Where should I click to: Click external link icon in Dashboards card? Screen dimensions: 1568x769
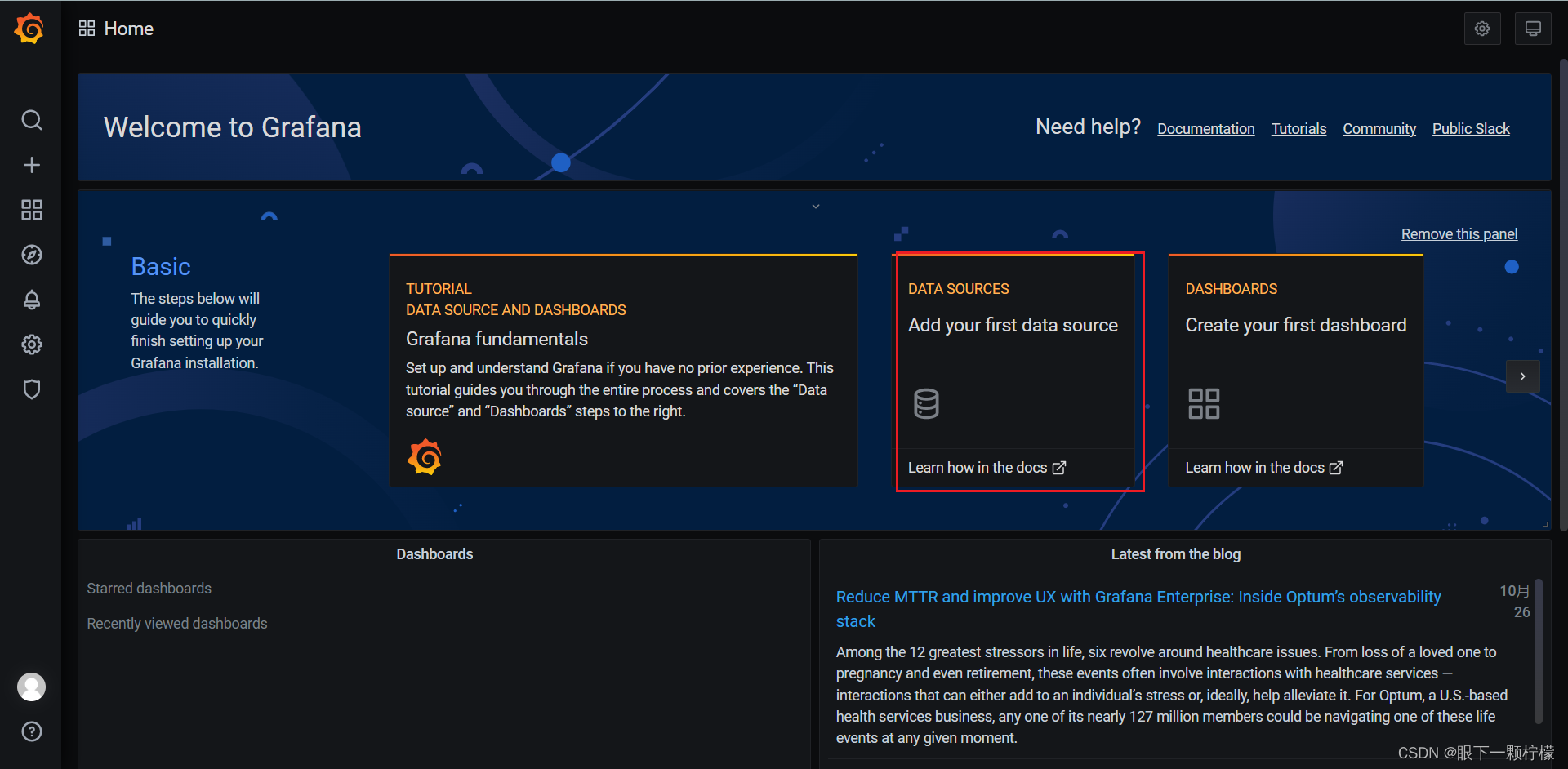1336,468
